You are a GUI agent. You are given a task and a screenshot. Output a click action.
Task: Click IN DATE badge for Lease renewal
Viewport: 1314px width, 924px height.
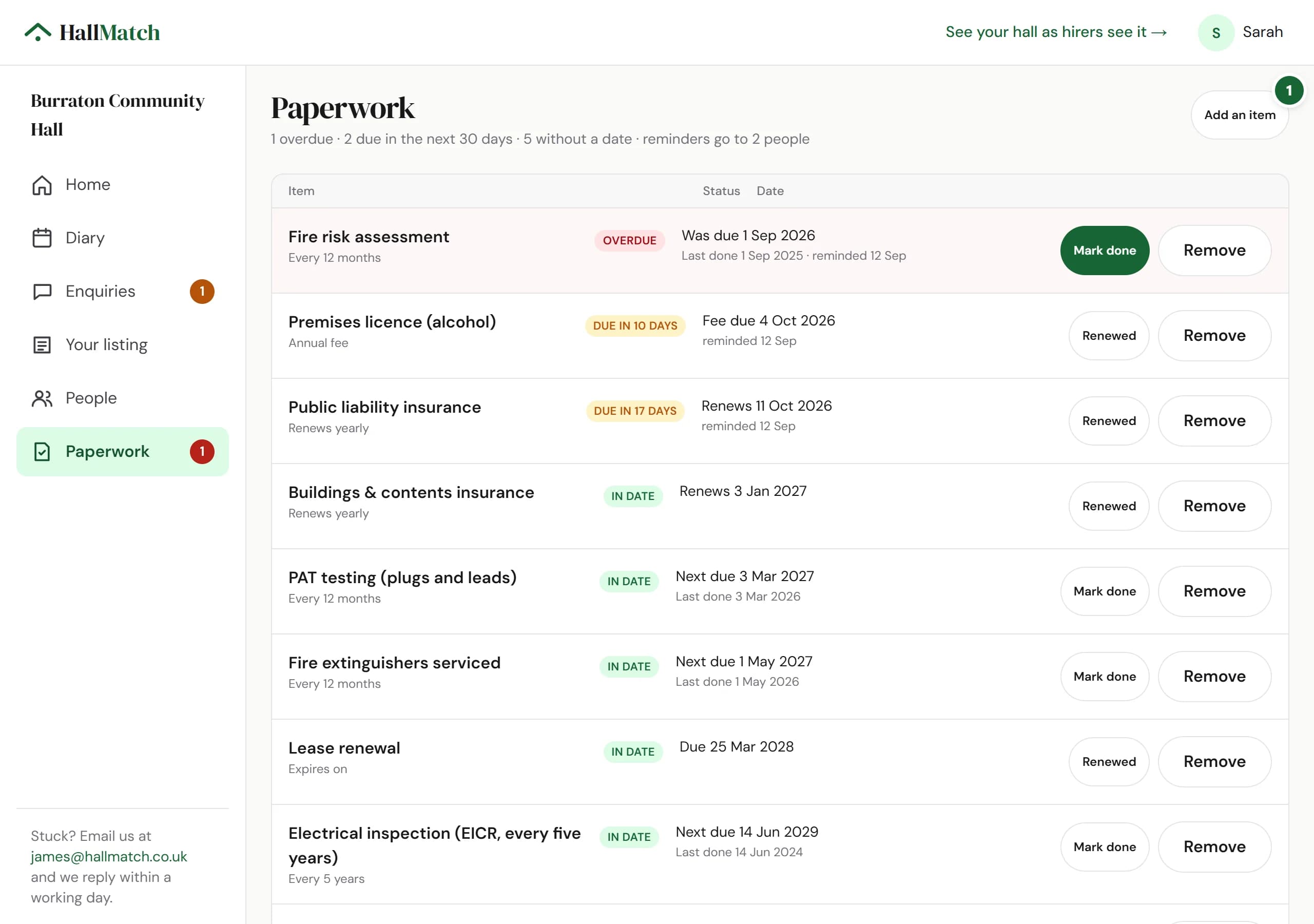[x=633, y=752]
